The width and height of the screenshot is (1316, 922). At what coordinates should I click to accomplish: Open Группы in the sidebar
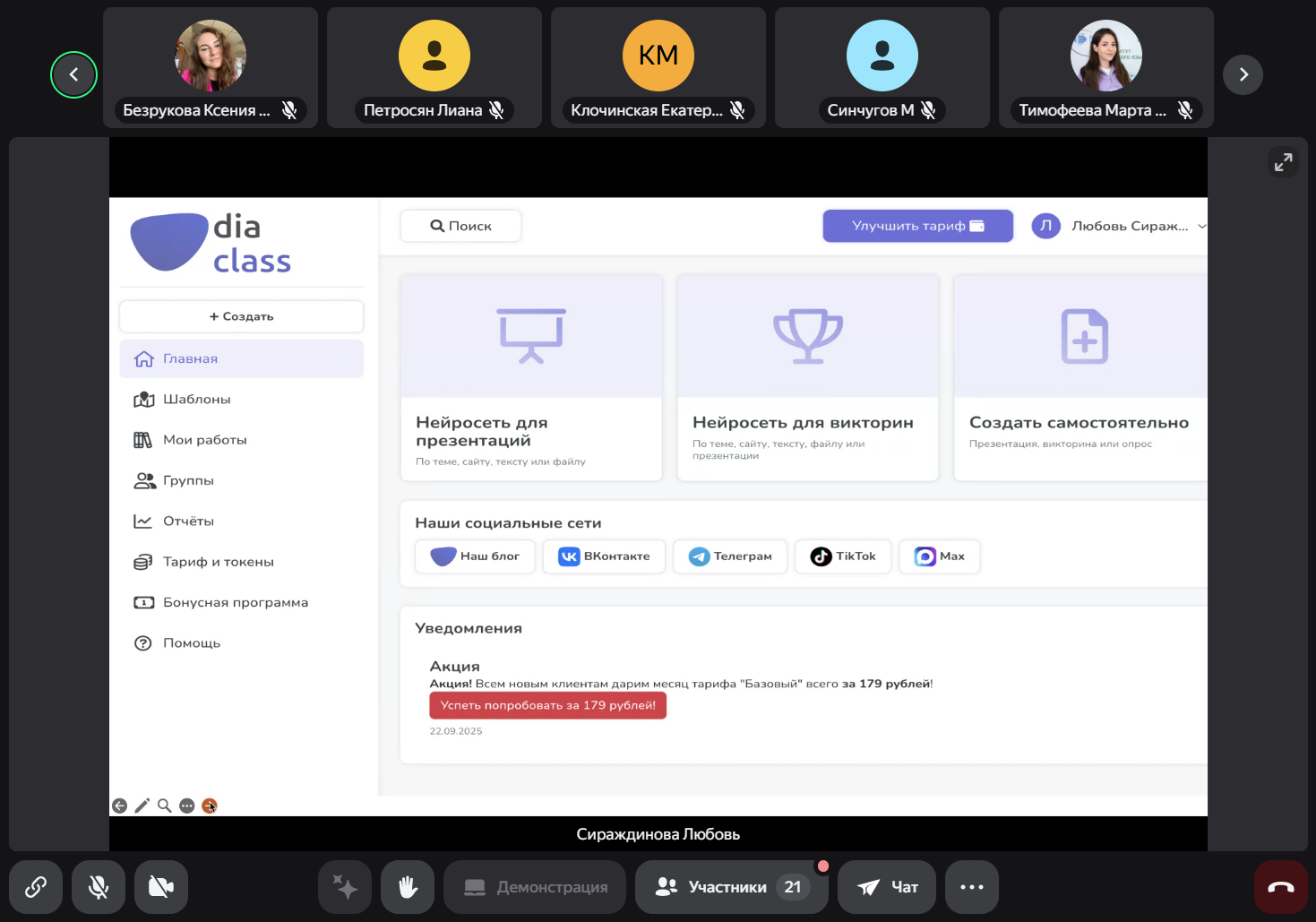242,480
